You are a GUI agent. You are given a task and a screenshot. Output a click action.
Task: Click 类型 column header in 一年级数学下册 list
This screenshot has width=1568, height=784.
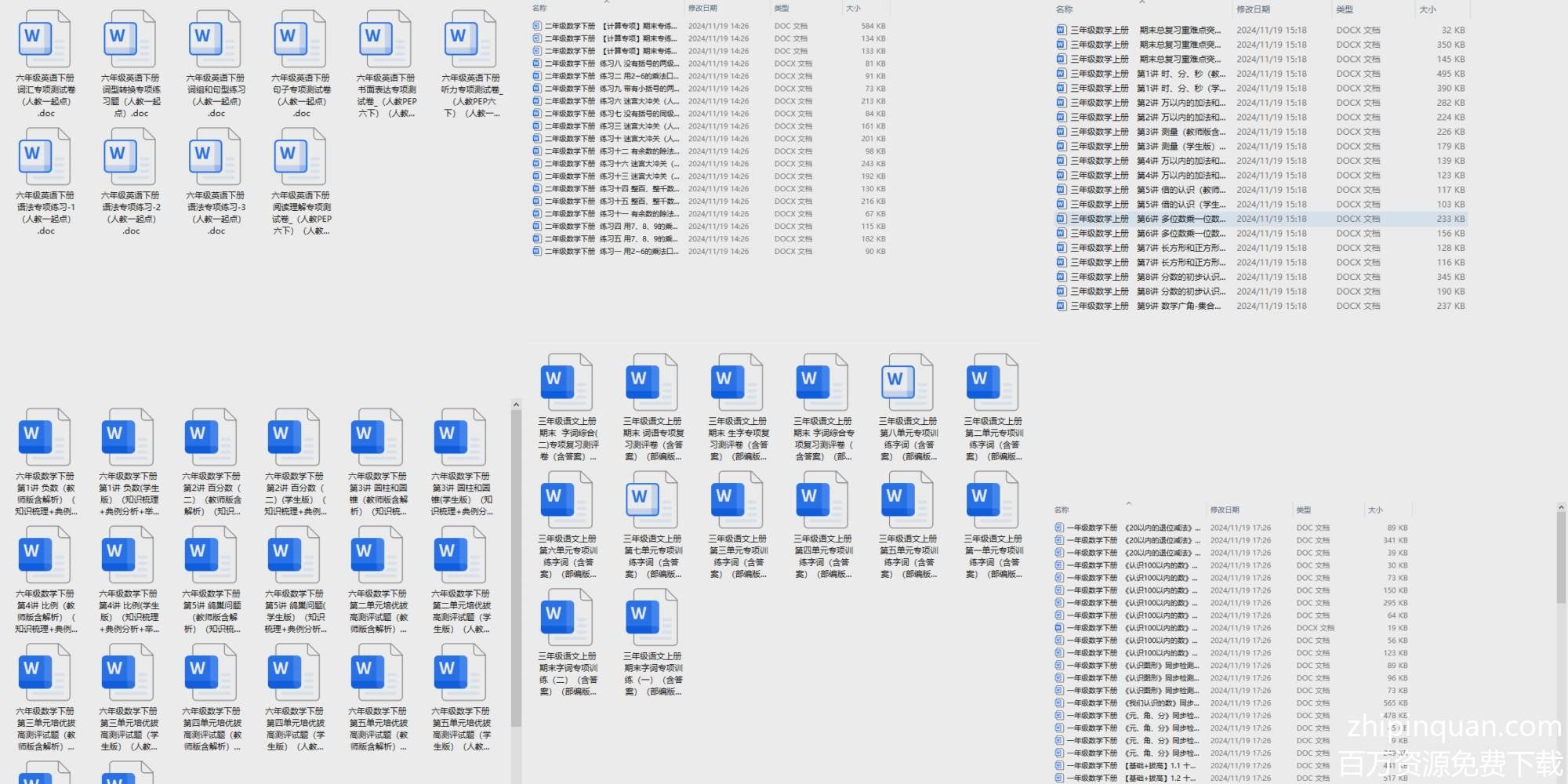[x=1304, y=510]
